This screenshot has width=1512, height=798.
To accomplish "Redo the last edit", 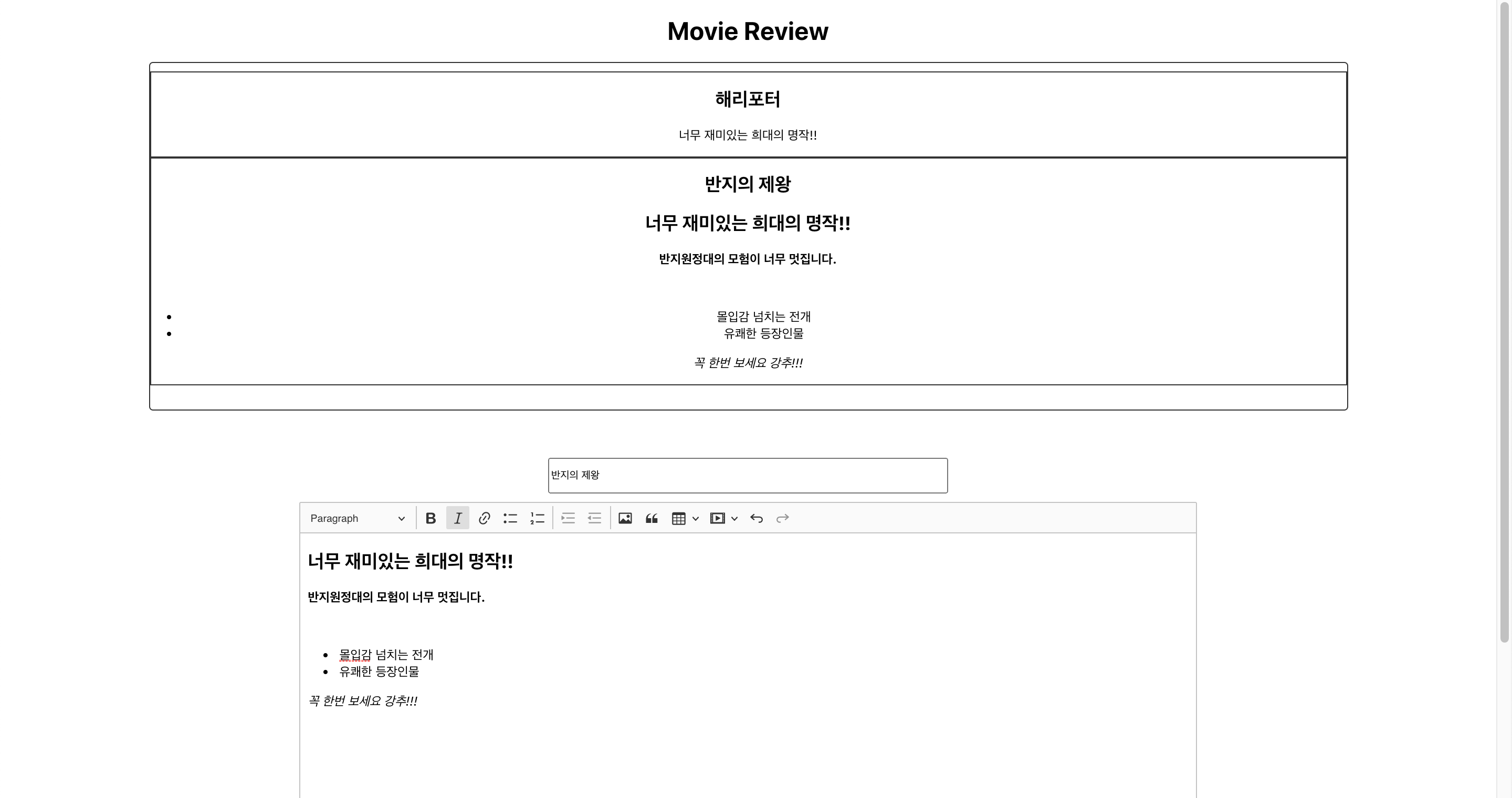I will 783,518.
